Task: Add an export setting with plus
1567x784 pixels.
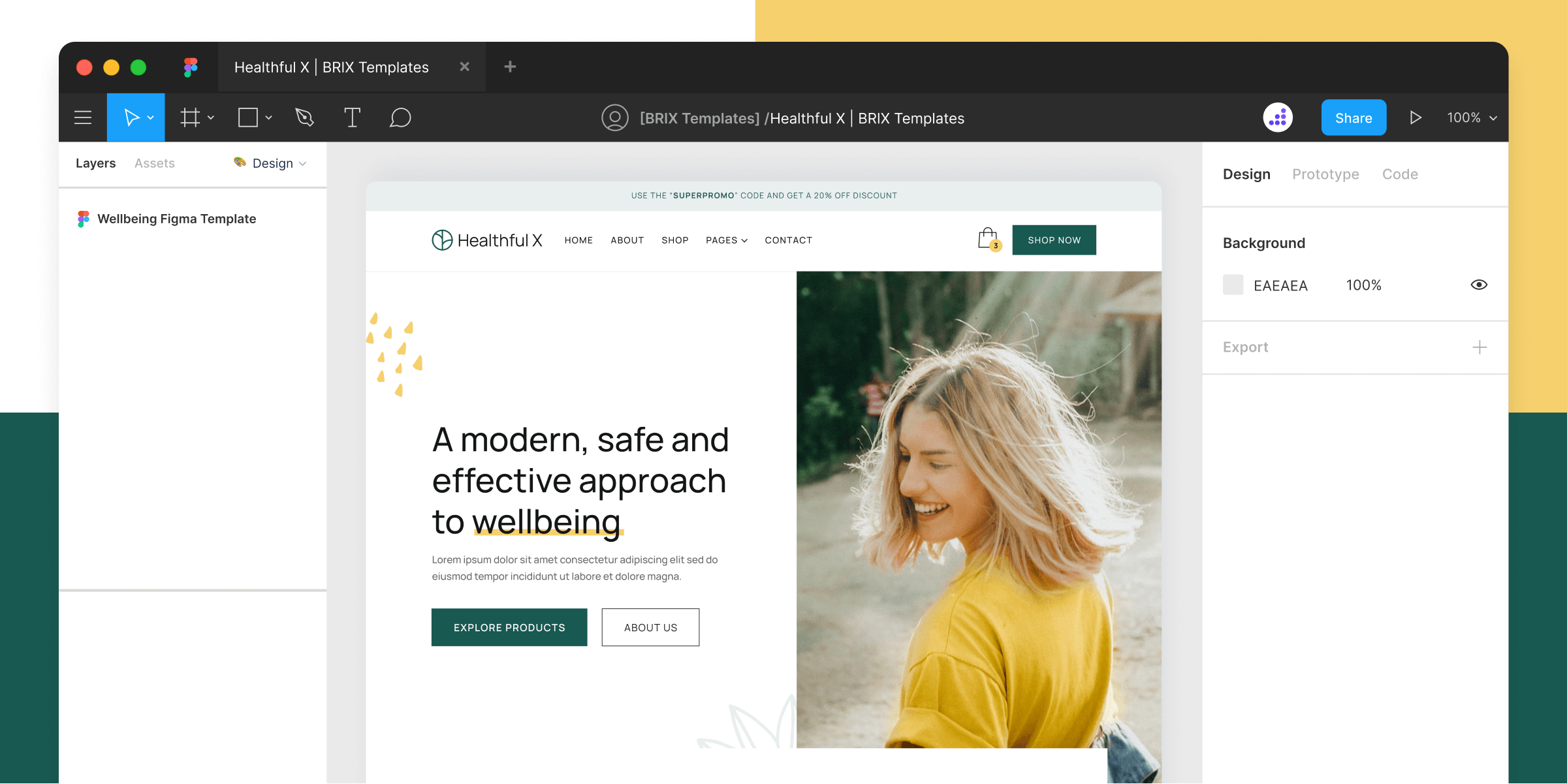Action: (x=1480, y=347)
